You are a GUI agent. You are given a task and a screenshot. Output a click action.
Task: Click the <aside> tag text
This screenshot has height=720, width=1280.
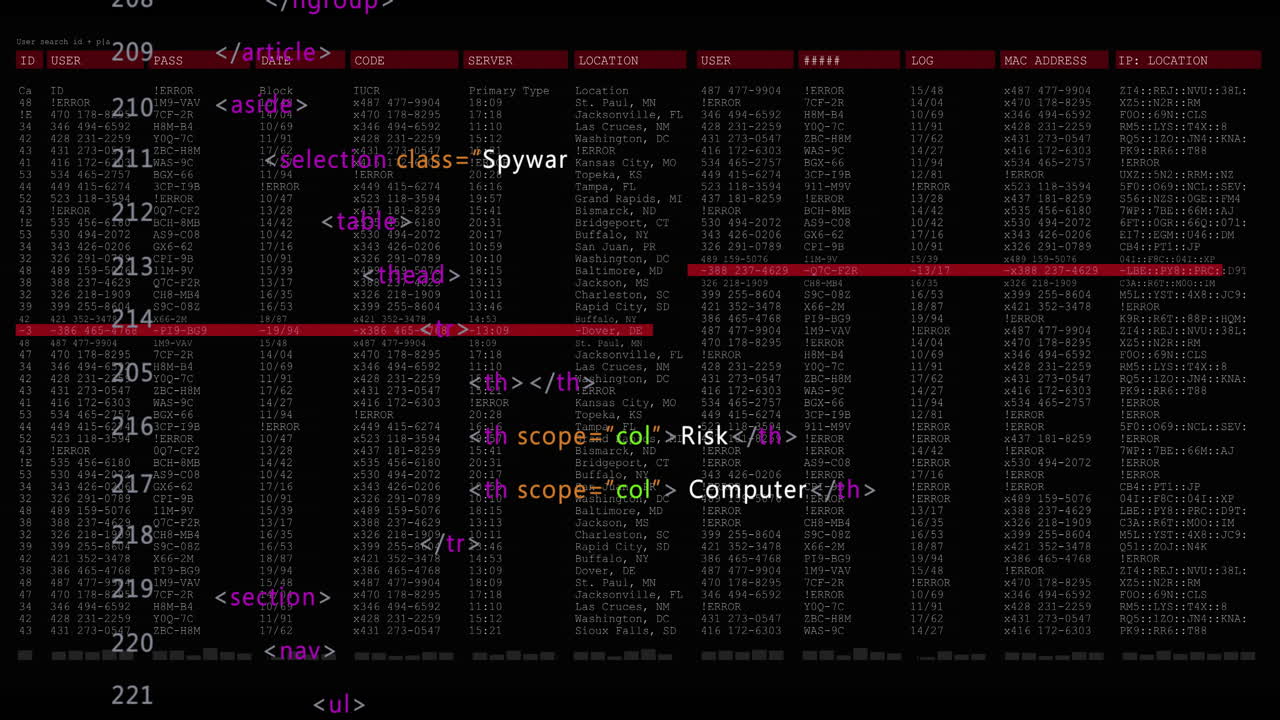tap(261, 104)
